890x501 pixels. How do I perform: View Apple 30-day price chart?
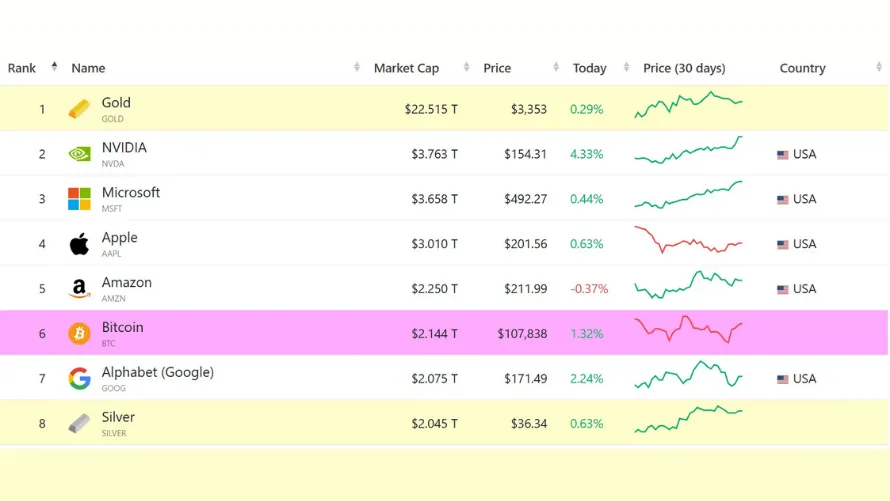[x=689, y=239]
